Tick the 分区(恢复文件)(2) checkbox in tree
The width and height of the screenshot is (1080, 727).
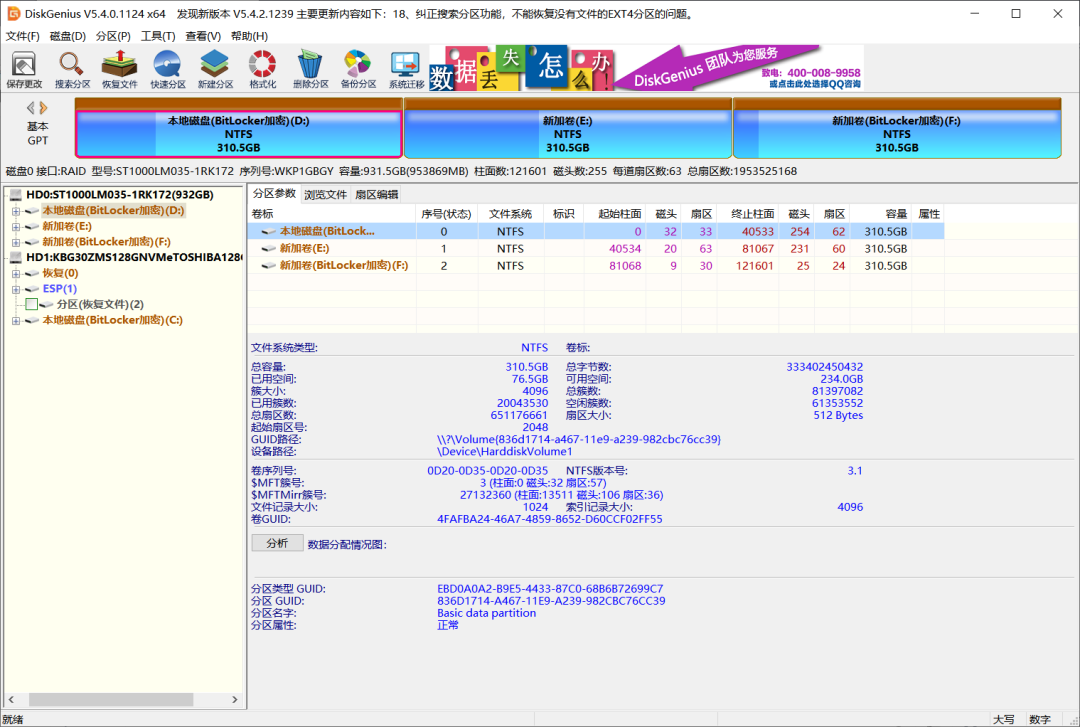tap(32, 304)
